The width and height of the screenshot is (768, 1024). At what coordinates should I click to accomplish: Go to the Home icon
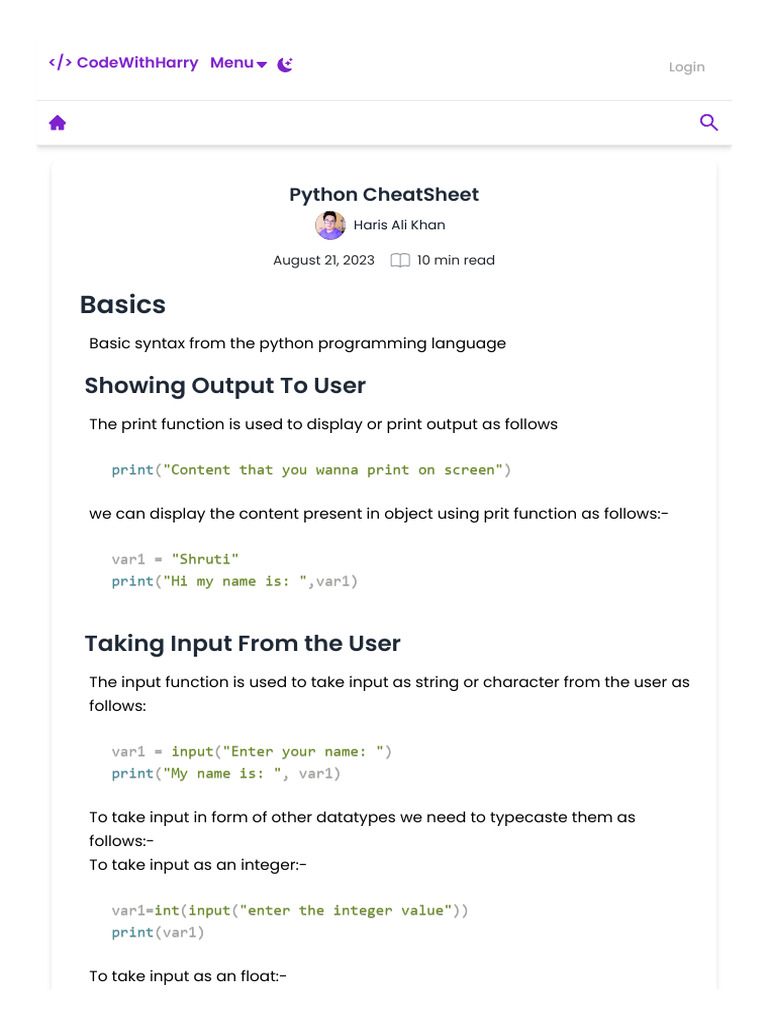58,123
